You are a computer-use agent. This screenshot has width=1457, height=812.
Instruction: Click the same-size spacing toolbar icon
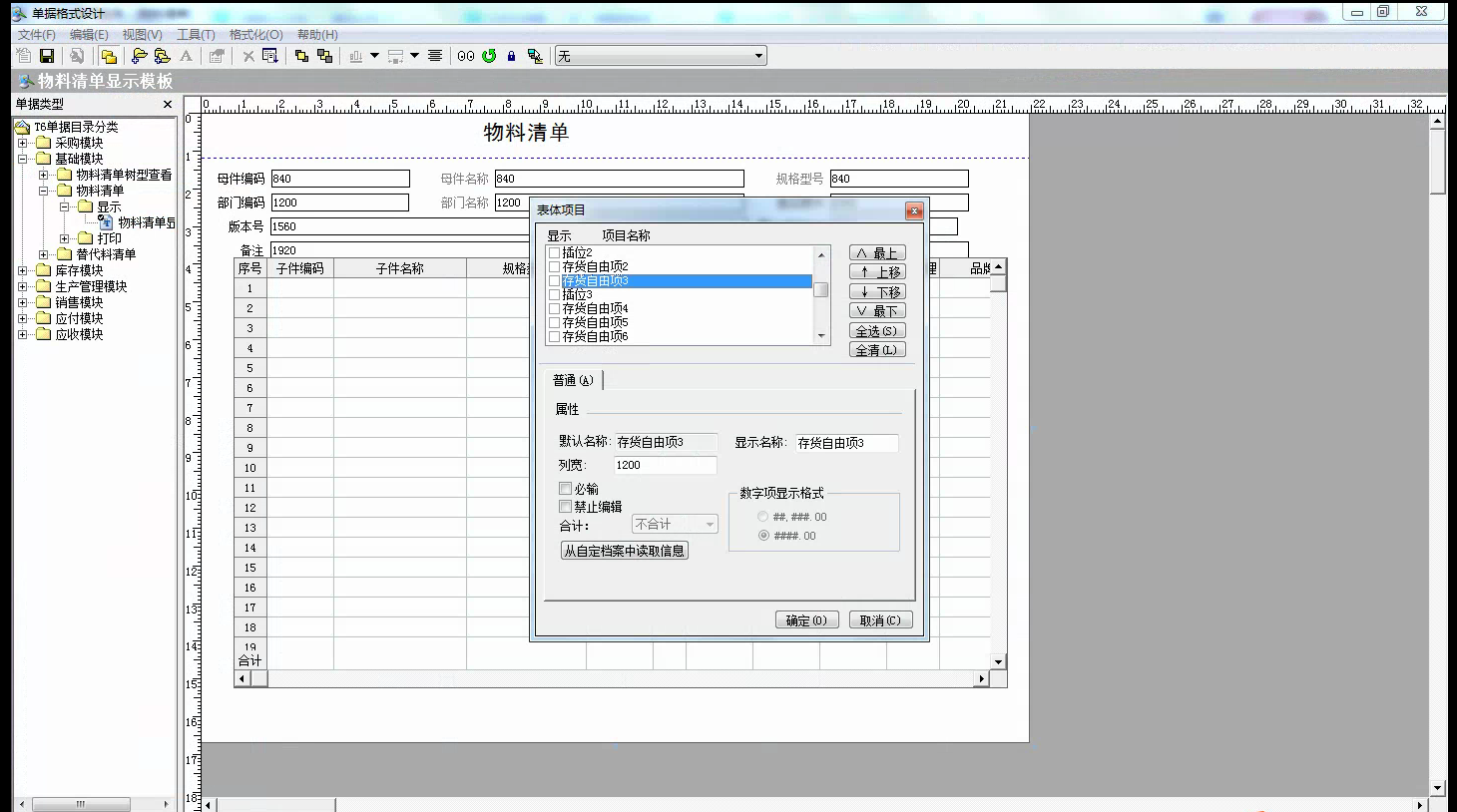coord(395,56)
